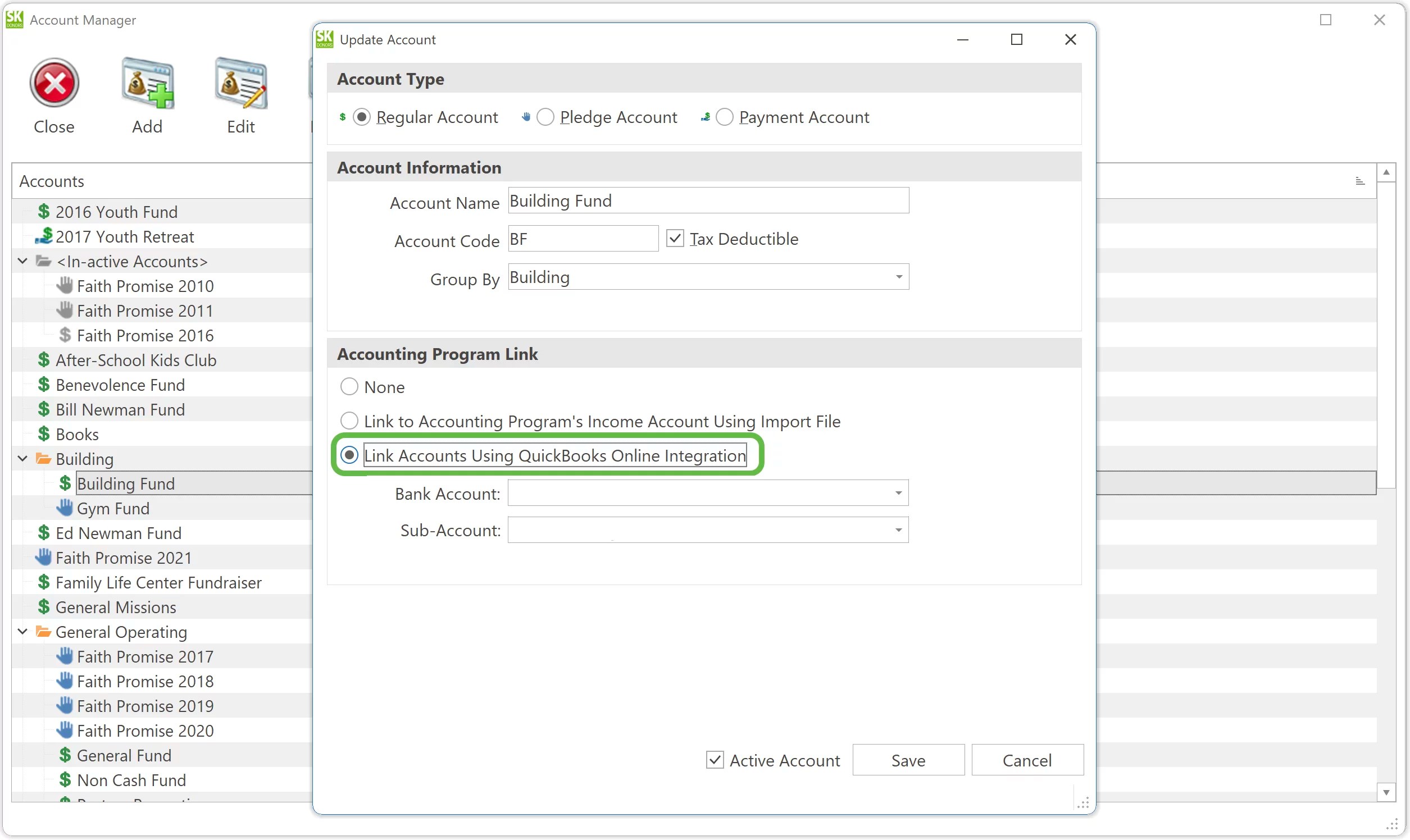Click the money bag icon beside 2017 Youth Retreat

44,236
